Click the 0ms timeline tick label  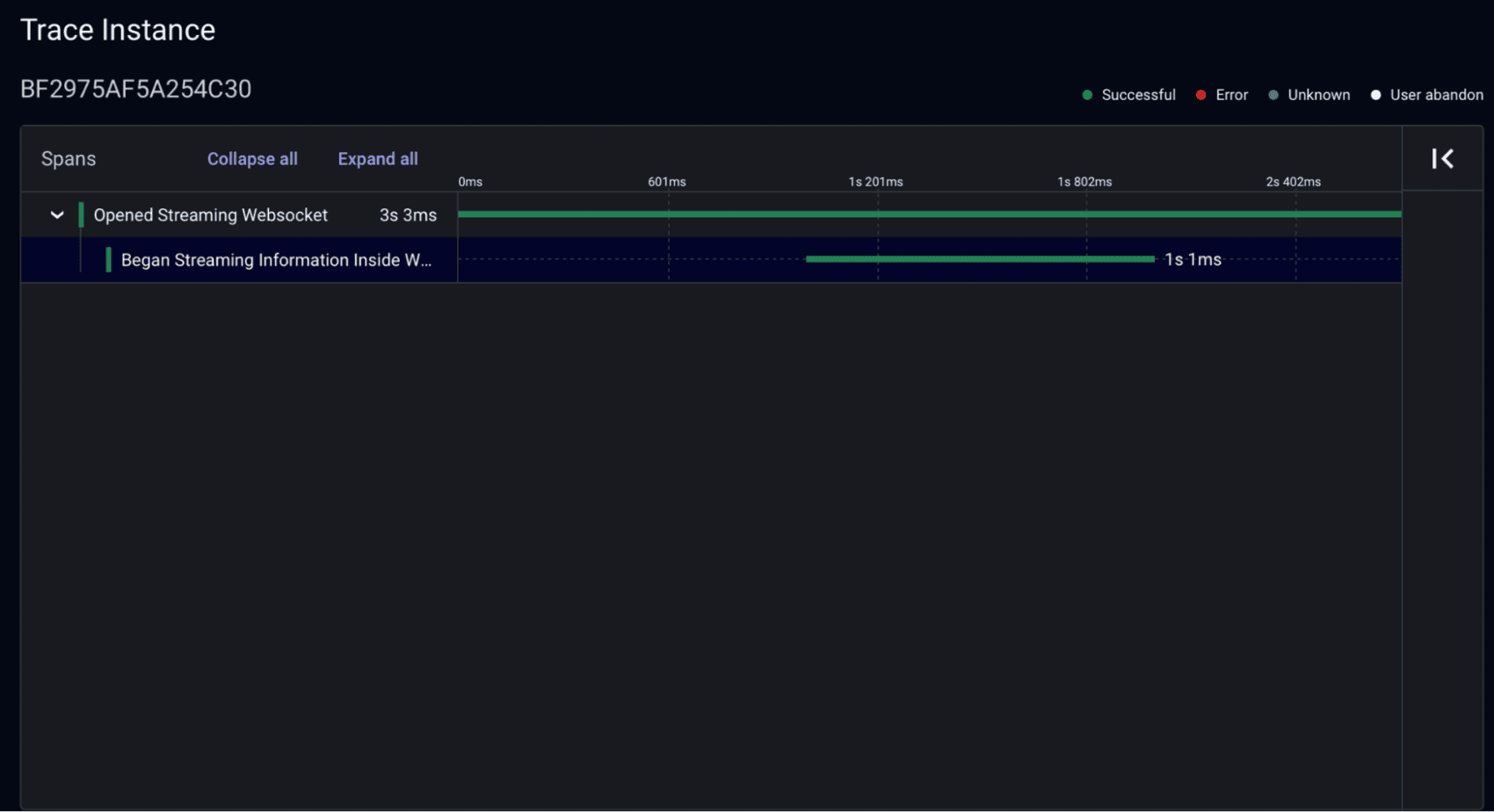pyautogui.click(x=470, y=182)
